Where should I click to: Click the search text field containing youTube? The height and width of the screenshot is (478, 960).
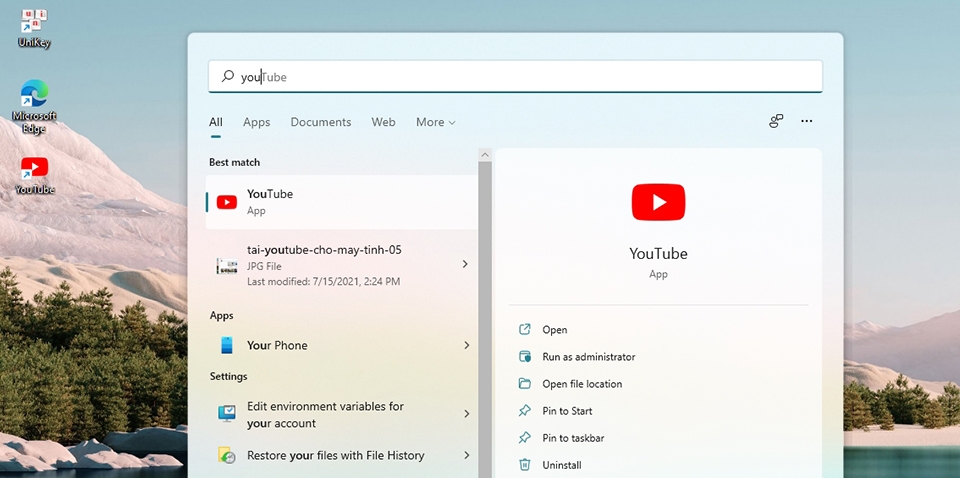click(x=515, y=77)
